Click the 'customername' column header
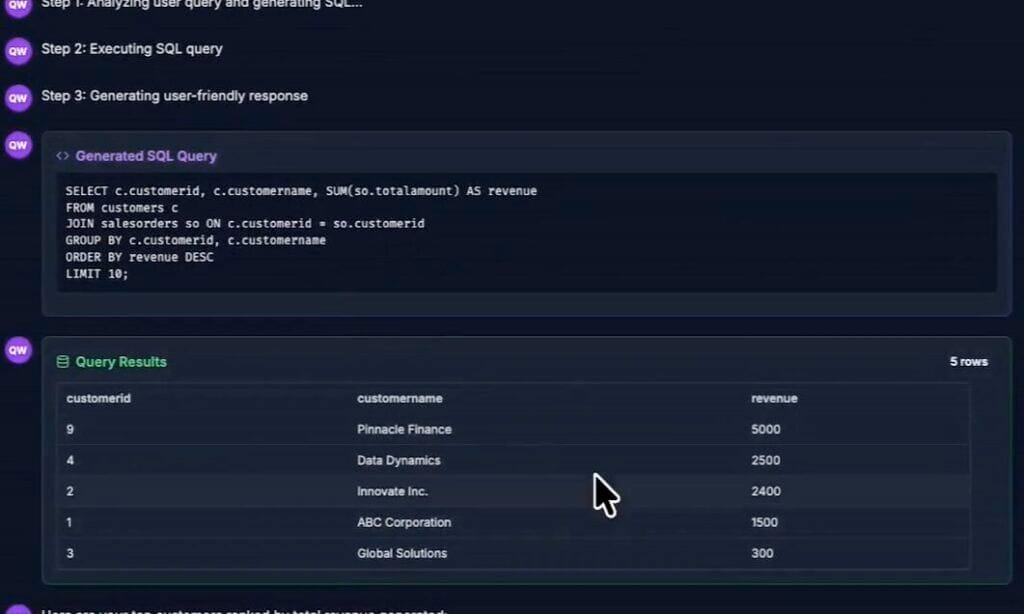The image size is (1024, 614). click(x=400, y=398)
